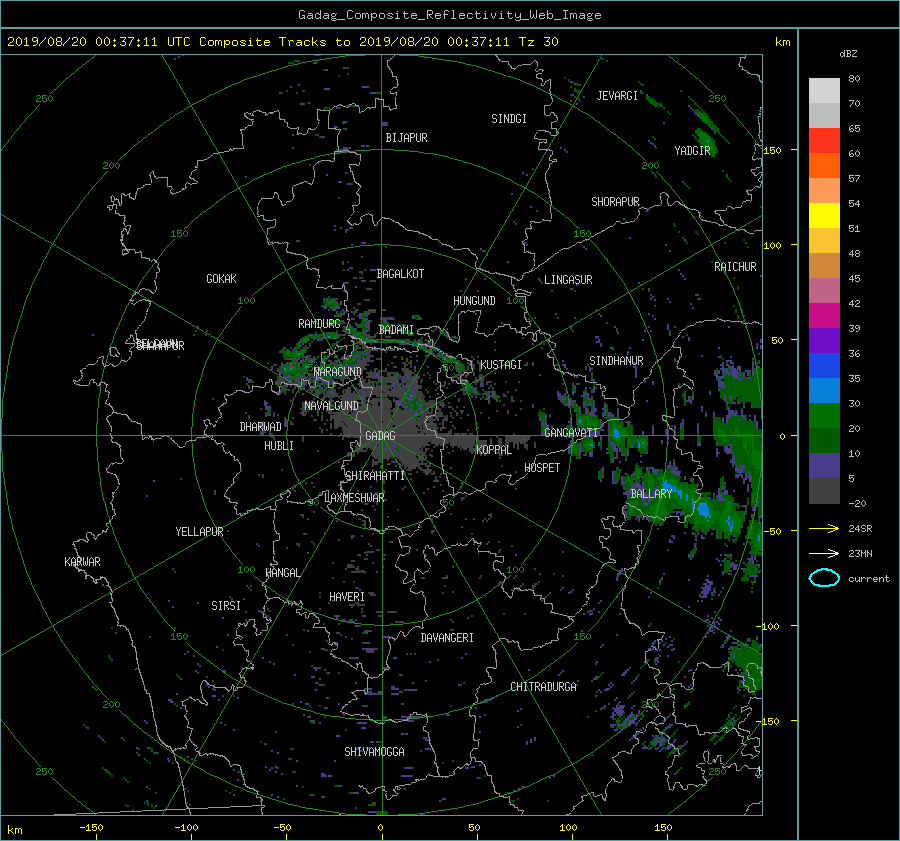Click the BIJAPUR city label

pyautogui.click(x=406, y=138)
